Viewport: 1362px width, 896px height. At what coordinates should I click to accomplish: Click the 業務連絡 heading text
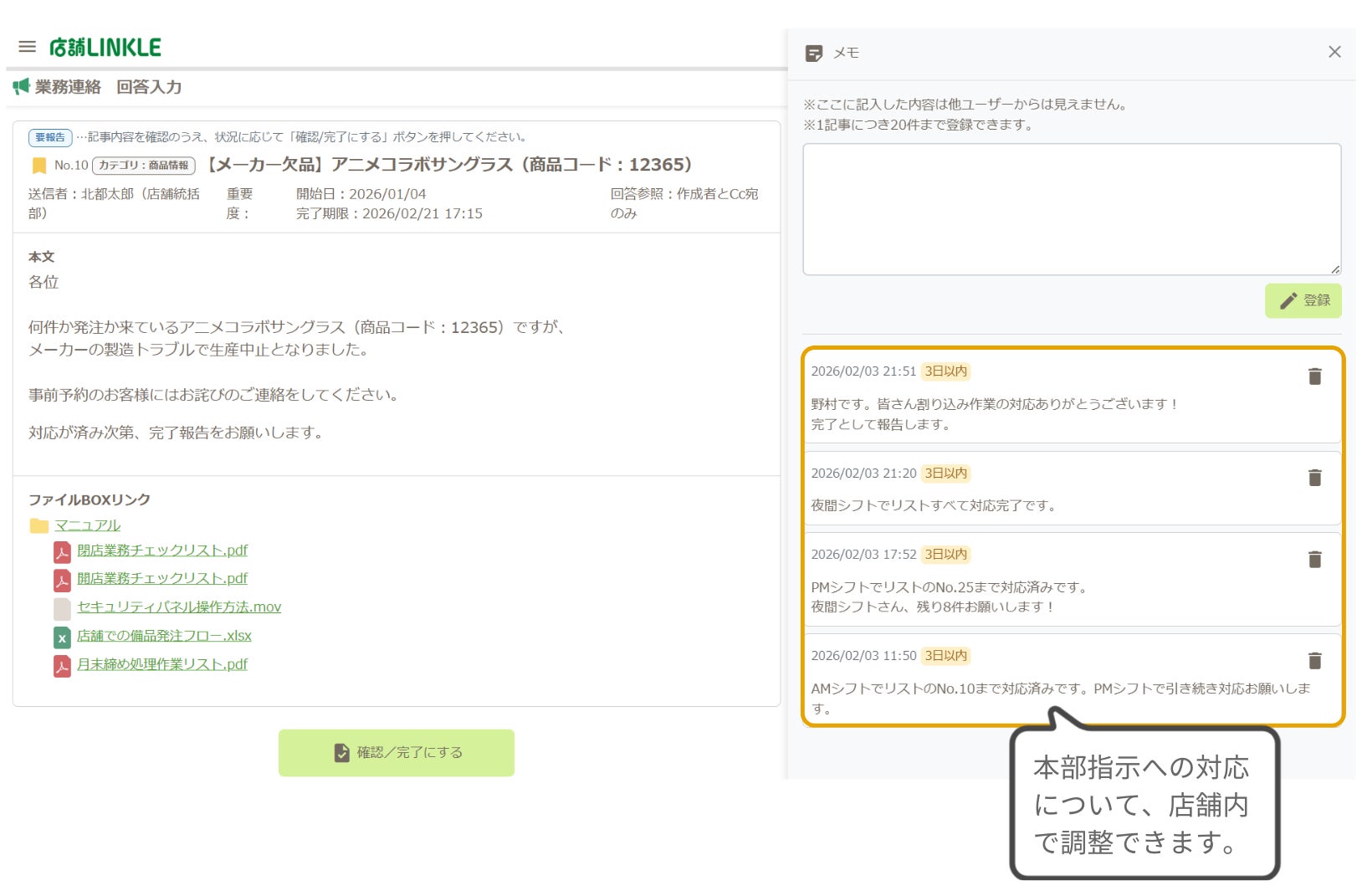coord(68,87)
